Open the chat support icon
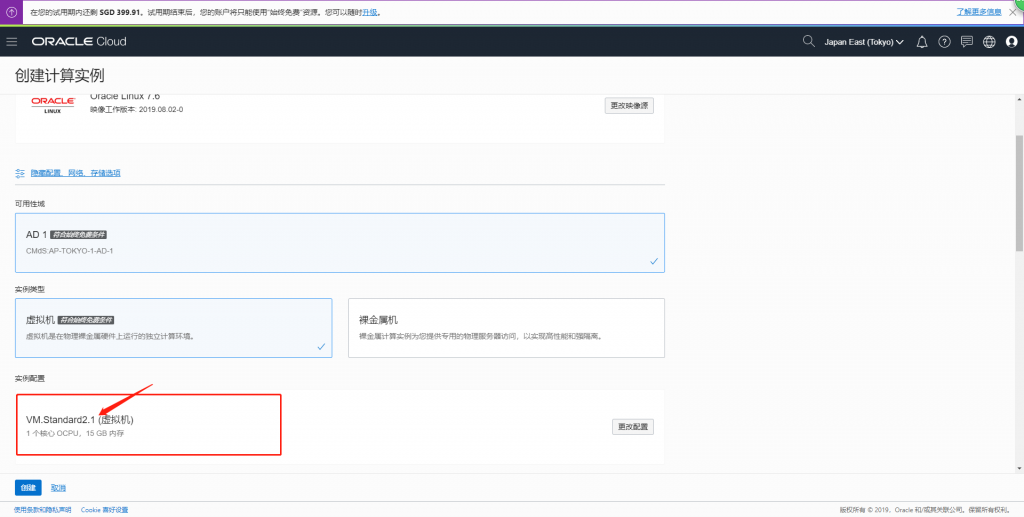 point(967,42)
